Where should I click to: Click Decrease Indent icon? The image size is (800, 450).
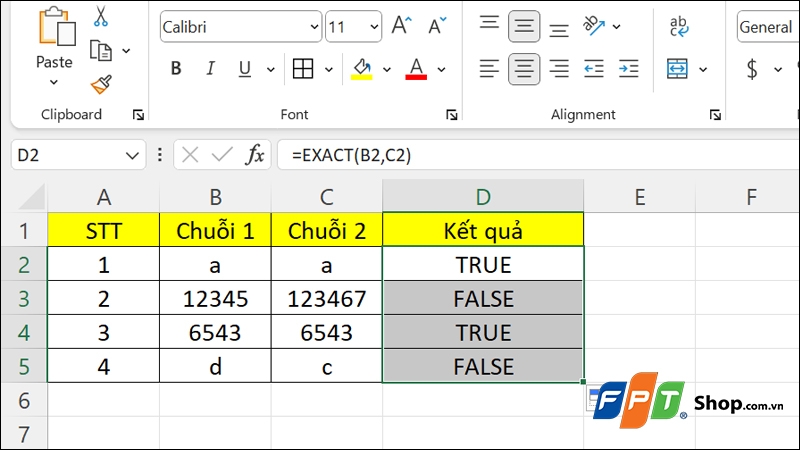click(x=594, y=68)
